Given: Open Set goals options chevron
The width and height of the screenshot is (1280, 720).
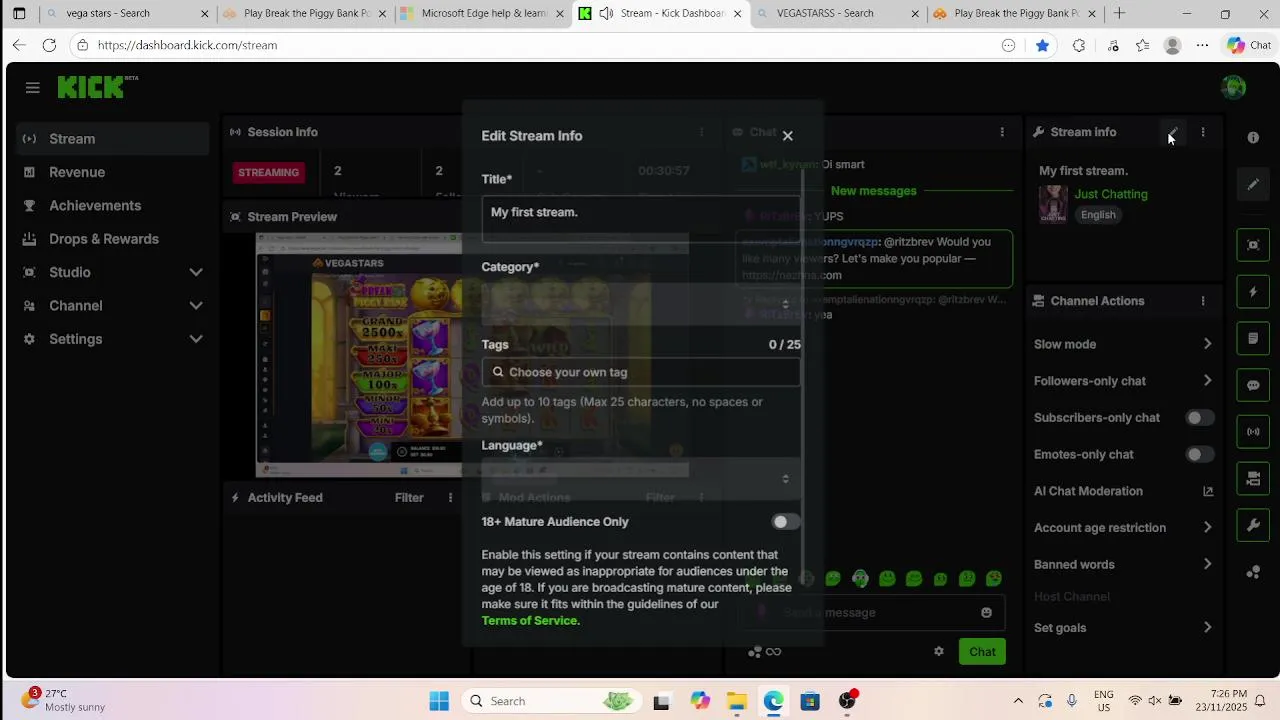Looking at the screenshot, I should tap(1207, 628).
